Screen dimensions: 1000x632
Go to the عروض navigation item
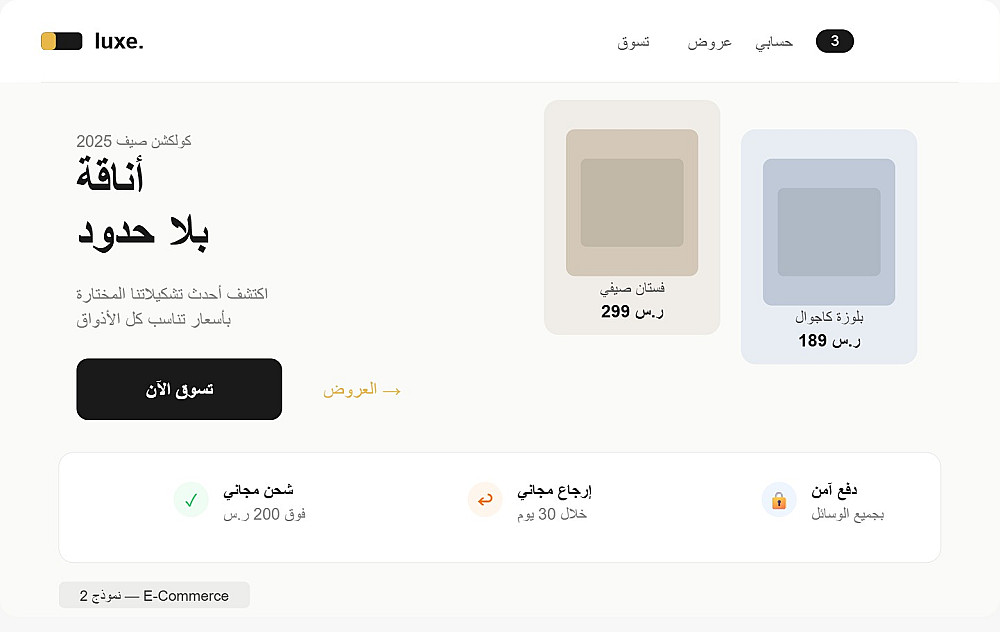(x=709, y=42)
